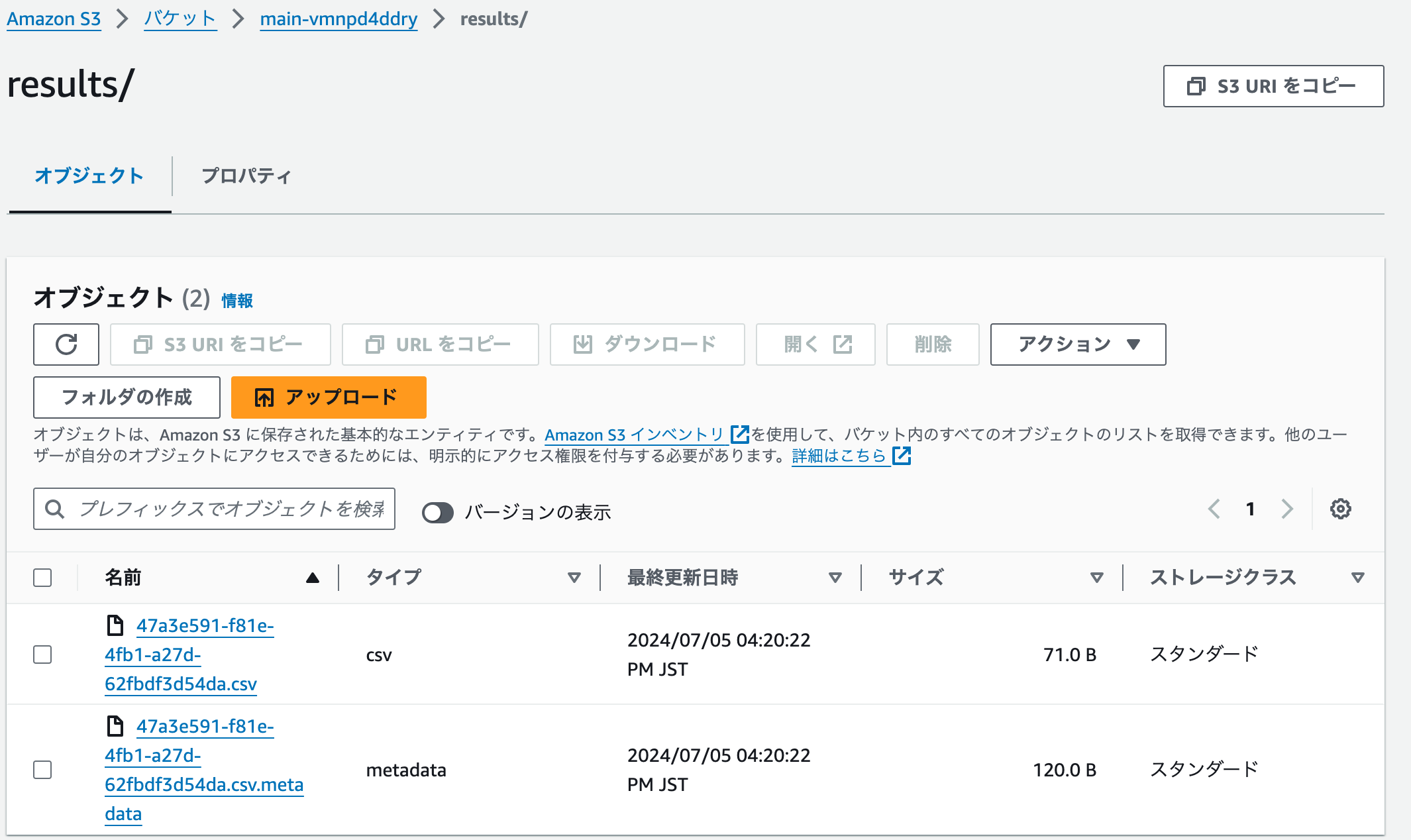Click the Amazon S3 インベントリ external link icon
This screenshot has width=1411, height=840.
[739, 435]
